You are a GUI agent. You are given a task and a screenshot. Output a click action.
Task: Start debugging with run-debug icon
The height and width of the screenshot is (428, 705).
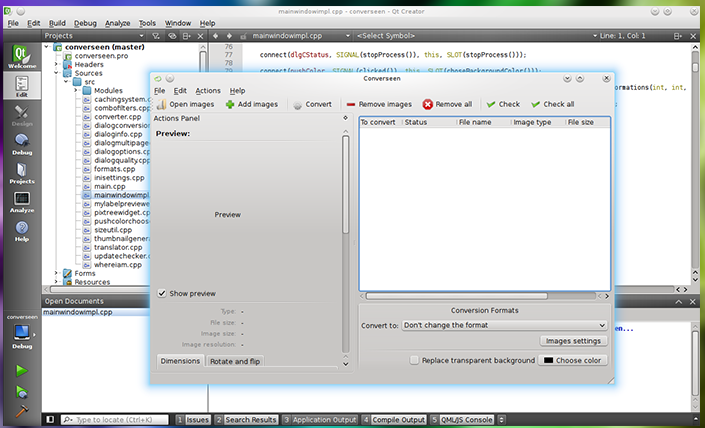22,392
